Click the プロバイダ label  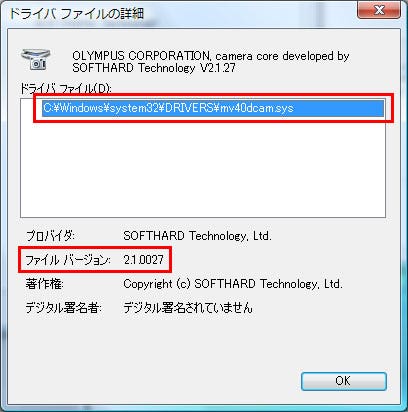(x=50, y=236)
